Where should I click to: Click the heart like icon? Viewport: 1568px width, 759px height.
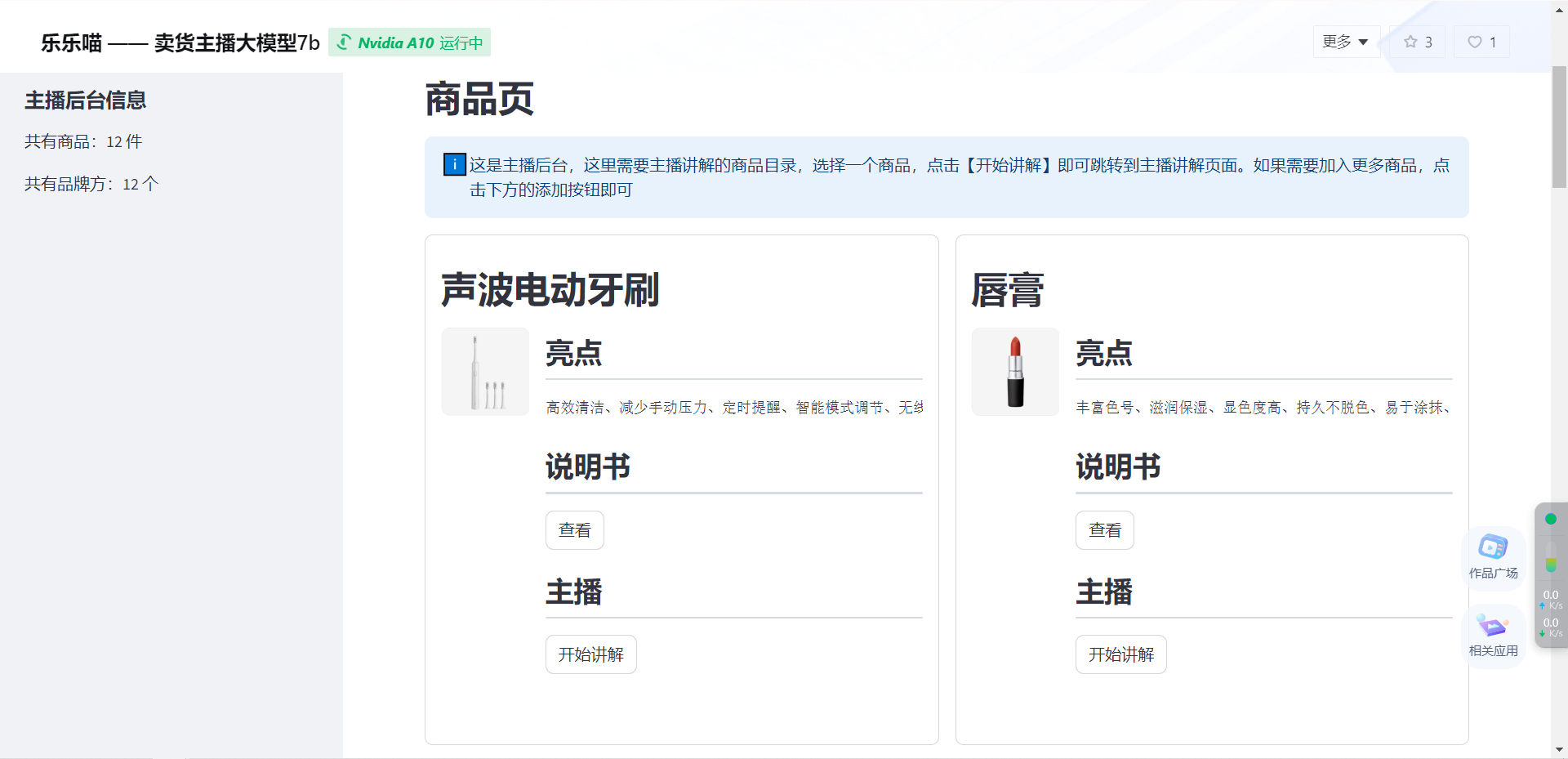[1474, 42]
